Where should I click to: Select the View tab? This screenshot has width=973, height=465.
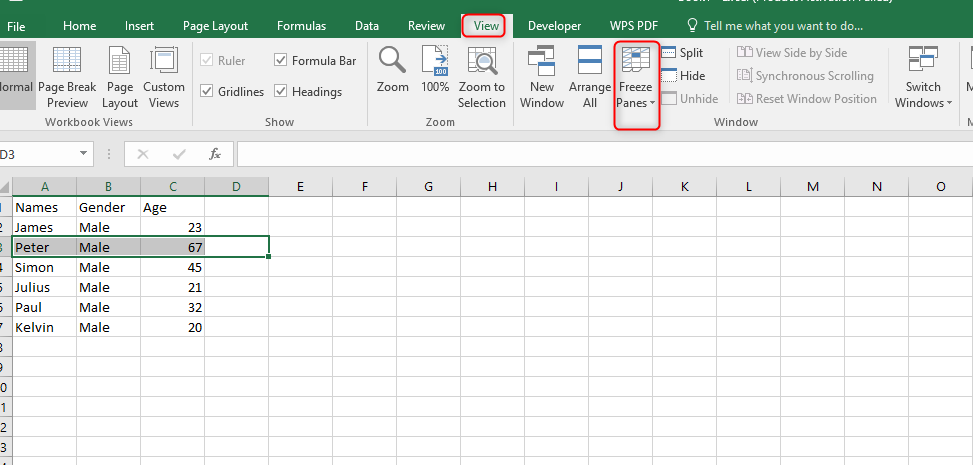click(486, 26)
